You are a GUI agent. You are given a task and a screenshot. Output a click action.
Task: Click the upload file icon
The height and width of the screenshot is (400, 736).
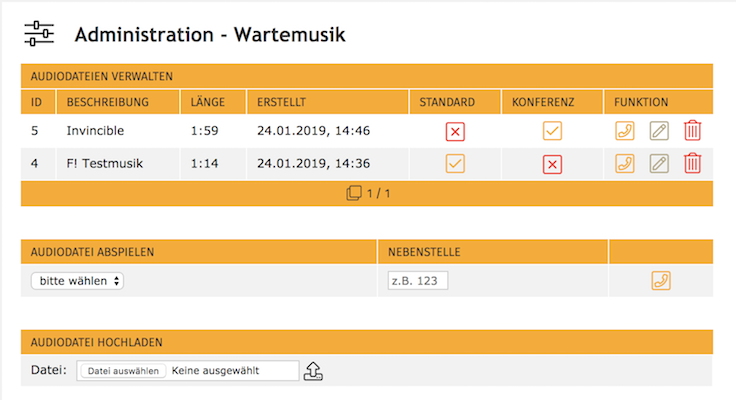313,371
